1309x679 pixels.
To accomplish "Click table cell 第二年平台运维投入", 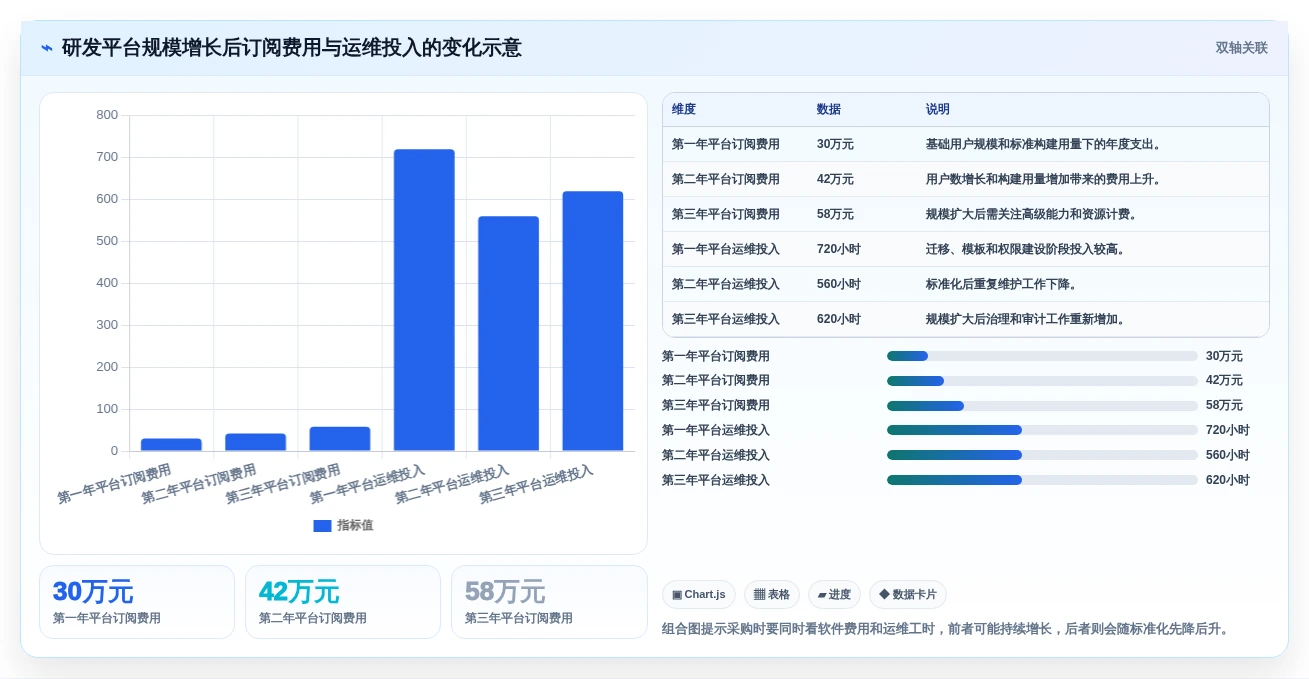I will click(x=726, y=284).
